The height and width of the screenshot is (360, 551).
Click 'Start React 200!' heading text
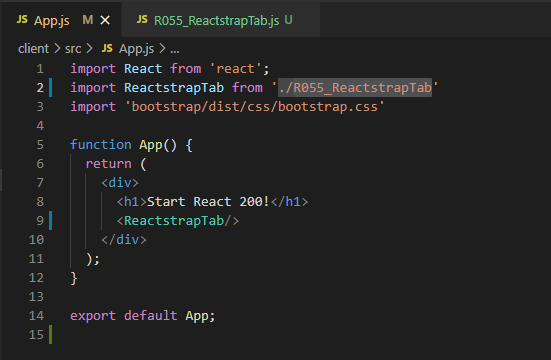tap(208, 201)
